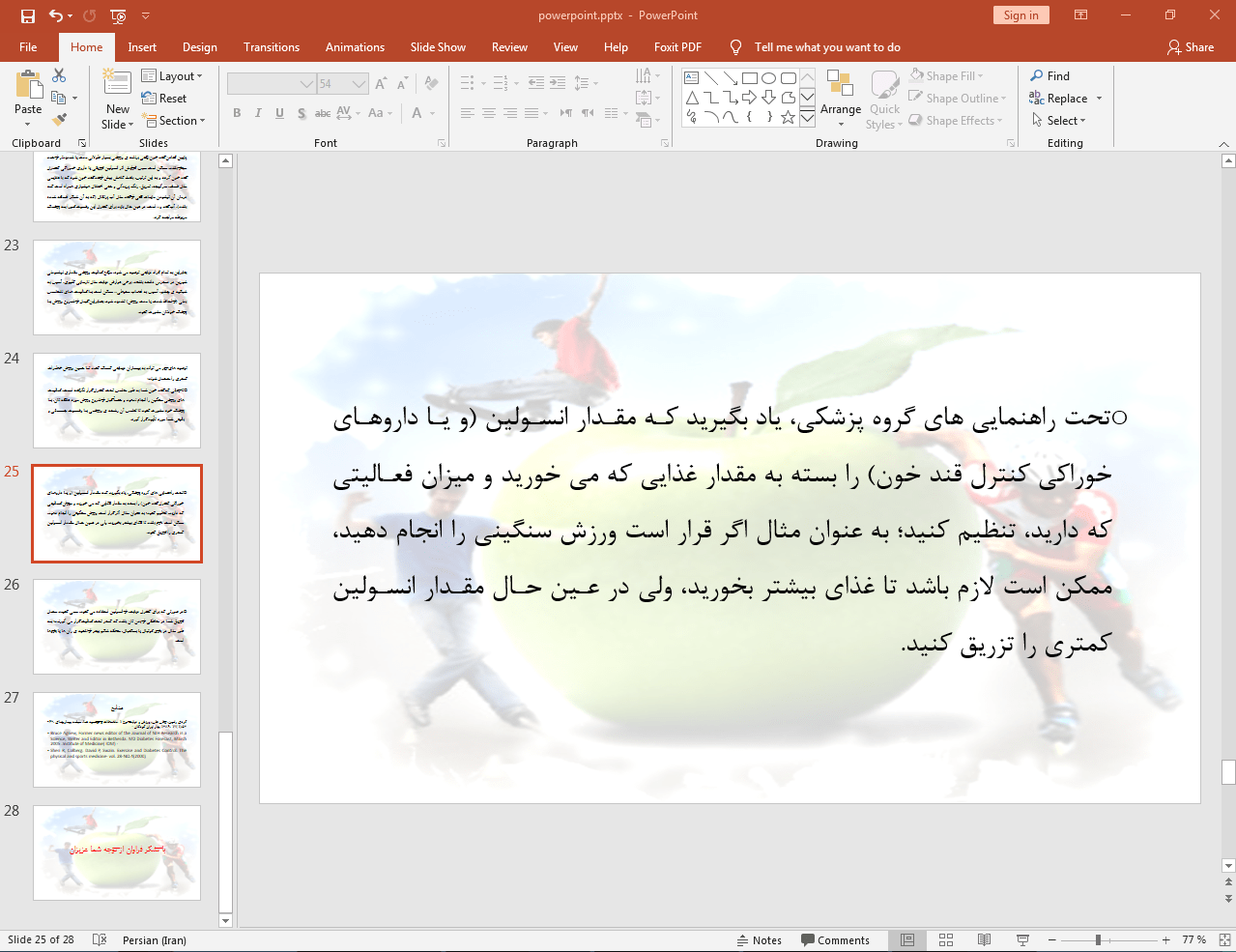This screenshot has height=952, width=1236.
Task: Open the Comments pane
Action: click(836, 939)
